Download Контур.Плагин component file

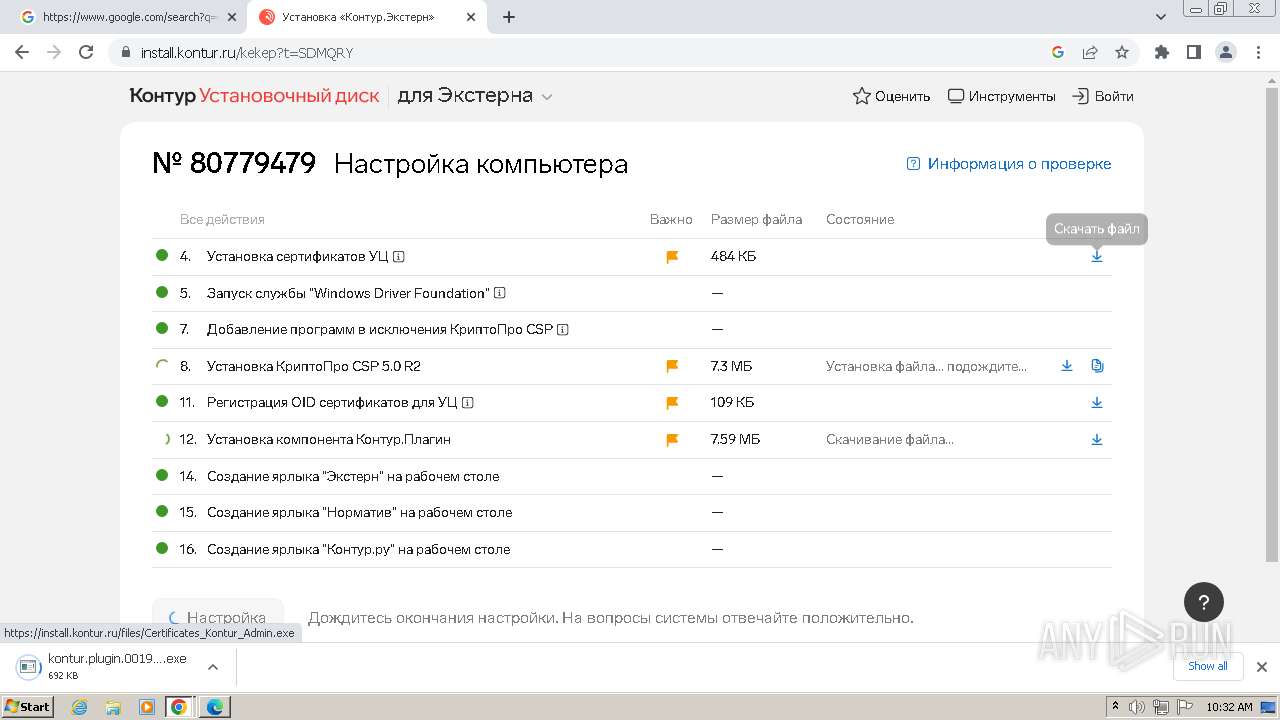click(1097, 439)
